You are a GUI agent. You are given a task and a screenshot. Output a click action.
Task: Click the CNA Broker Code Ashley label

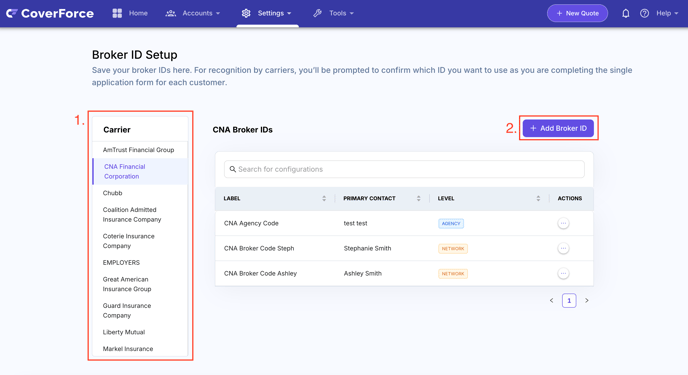click(x=260, y=273)
